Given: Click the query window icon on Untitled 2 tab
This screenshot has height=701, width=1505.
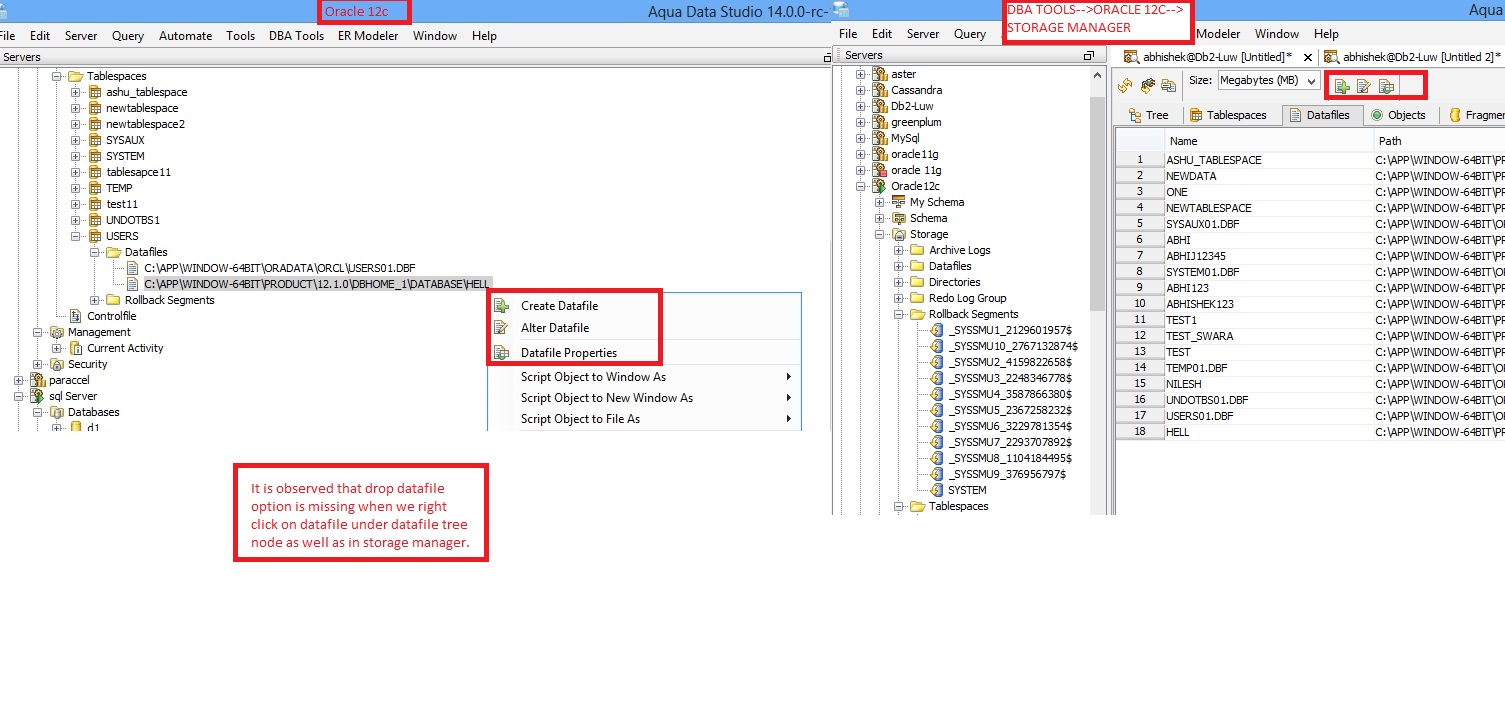Looking at the screenshot, I should (1330, 57).
